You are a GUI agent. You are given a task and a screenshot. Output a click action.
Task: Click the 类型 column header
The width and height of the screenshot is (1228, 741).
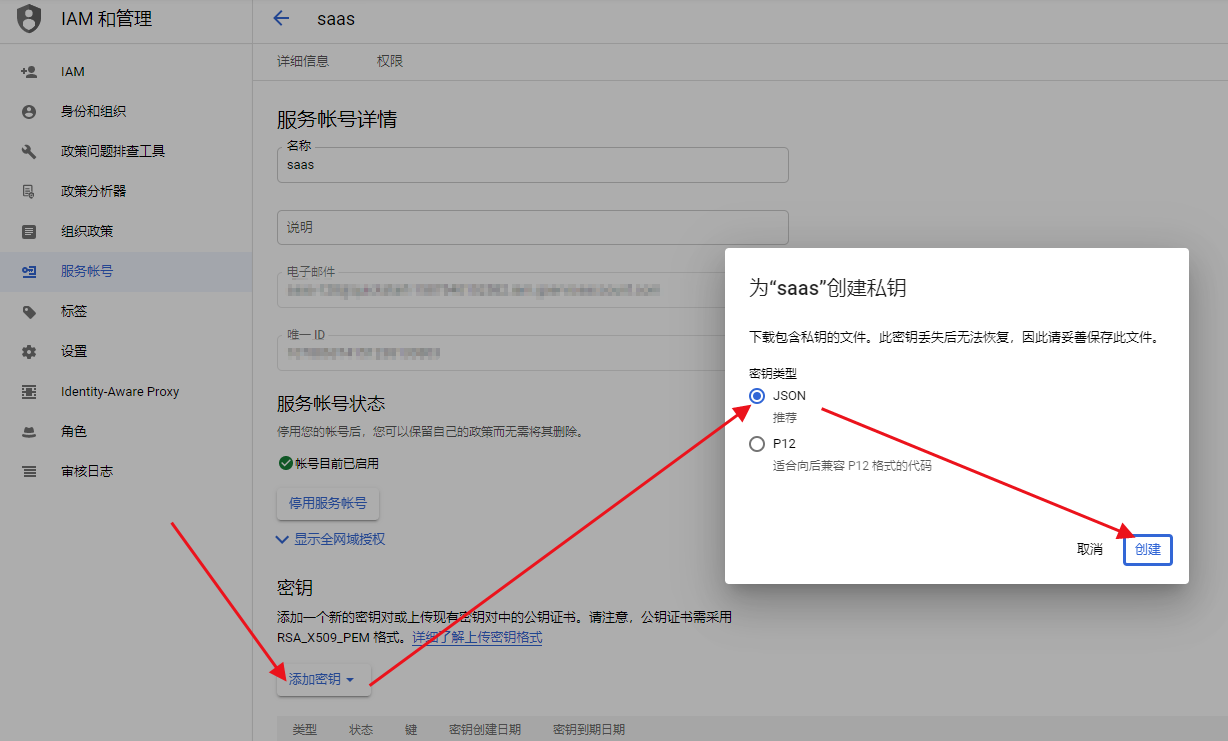click(305, 730)
